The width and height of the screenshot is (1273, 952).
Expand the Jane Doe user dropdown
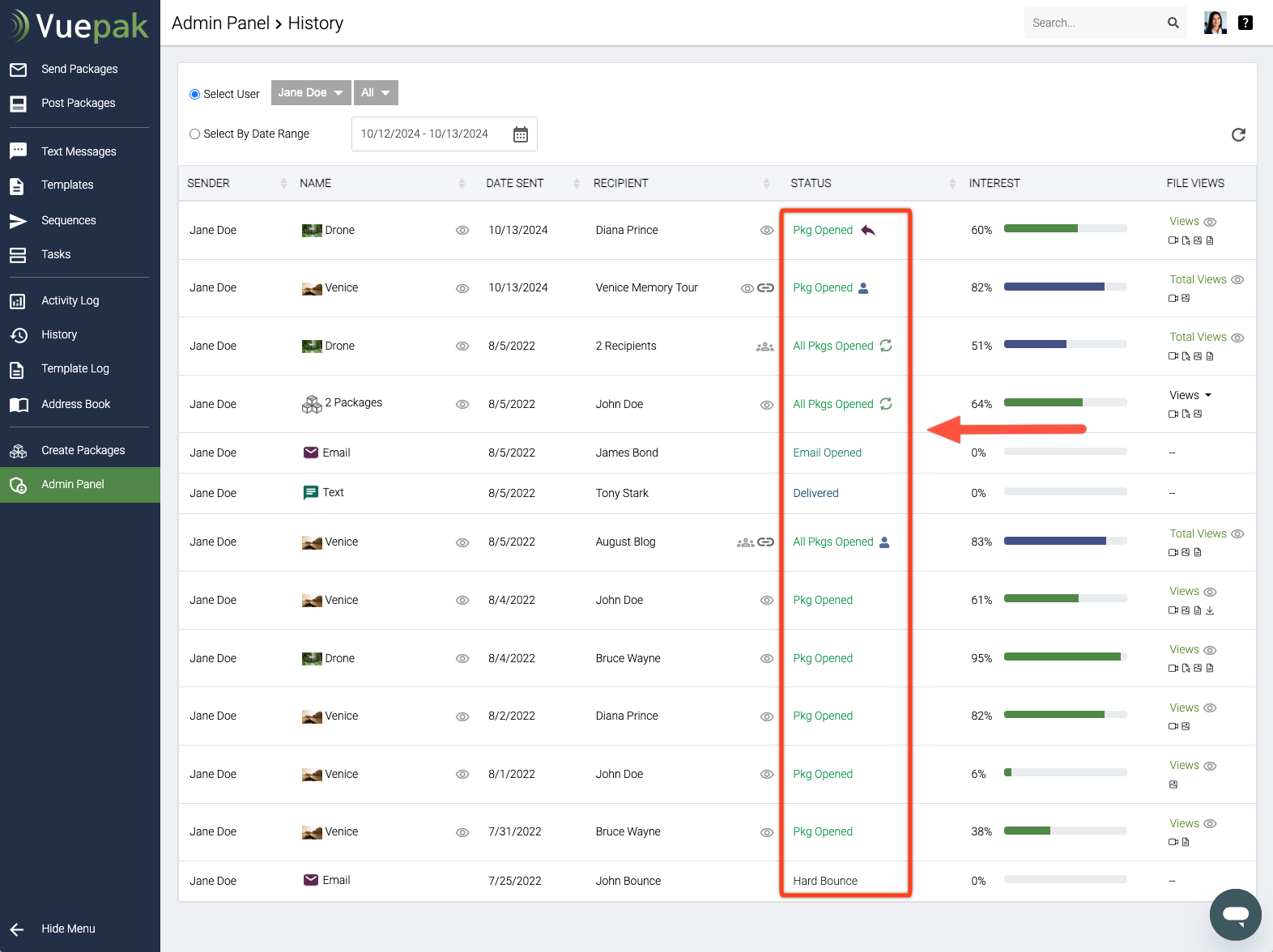point(311,93)
